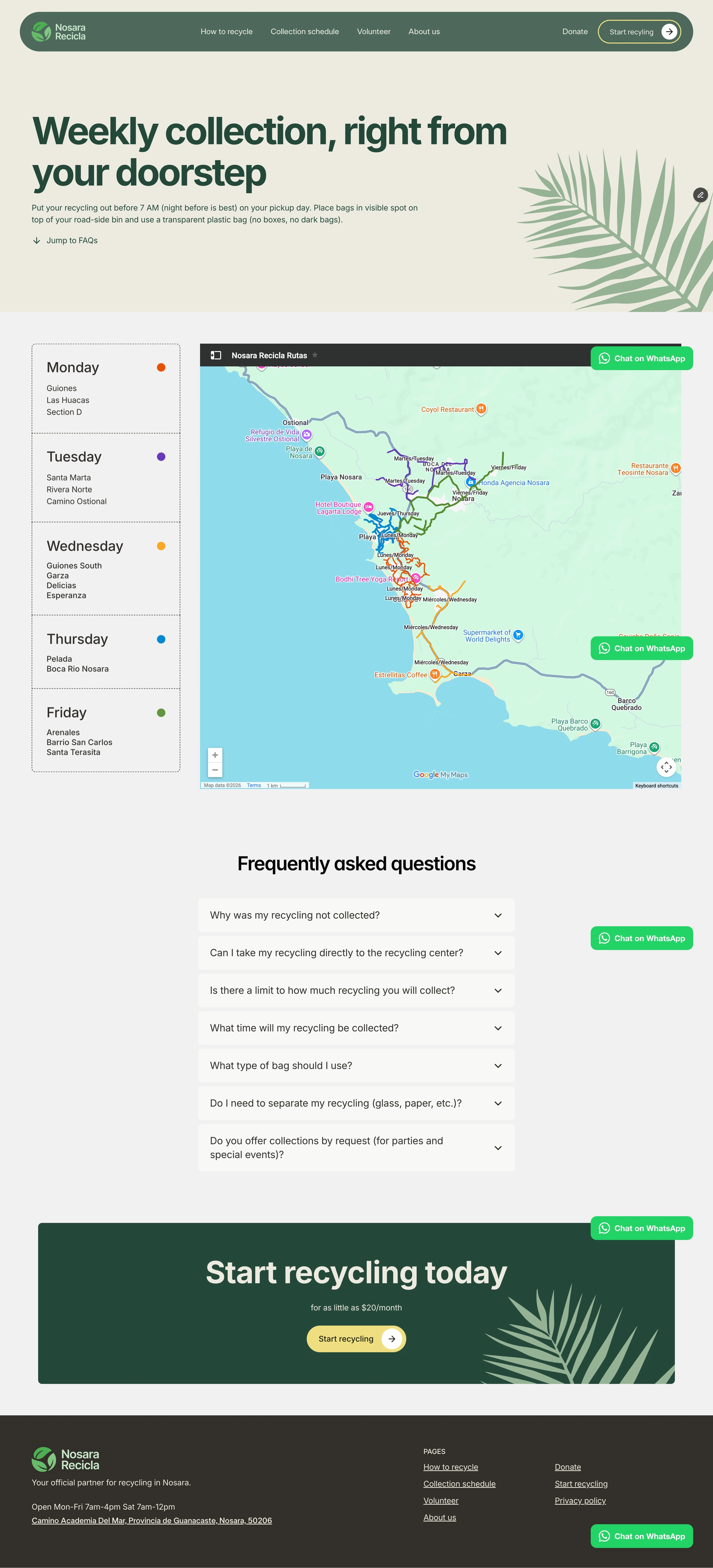Zoom in on the map with plus button
Screen dimensions: 713x1568
click(x=215, y=755)
